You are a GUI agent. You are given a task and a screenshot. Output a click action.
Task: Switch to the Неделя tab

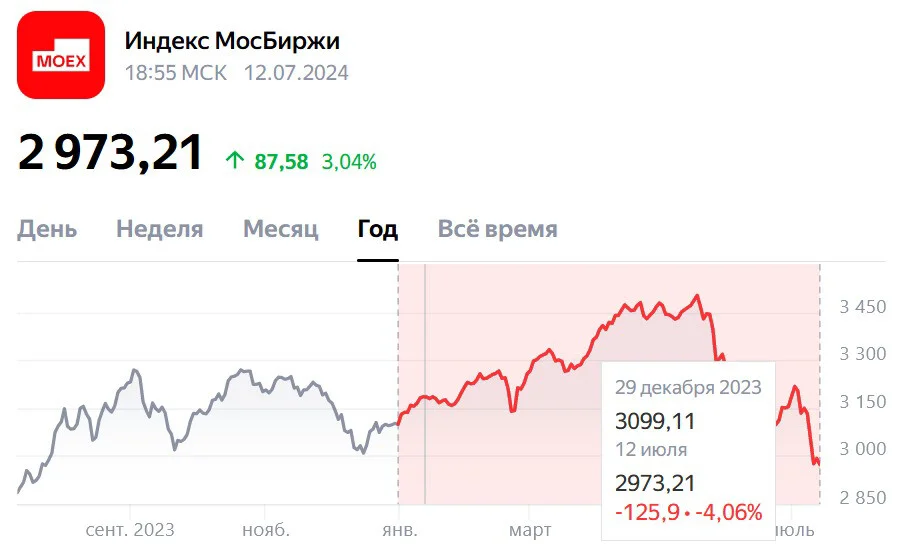click(160, 229)
